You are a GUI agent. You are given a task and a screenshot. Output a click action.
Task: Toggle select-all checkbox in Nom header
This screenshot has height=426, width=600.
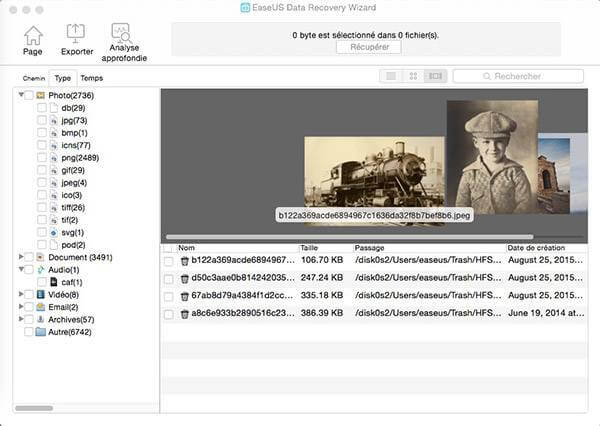(x=168, y=248)
